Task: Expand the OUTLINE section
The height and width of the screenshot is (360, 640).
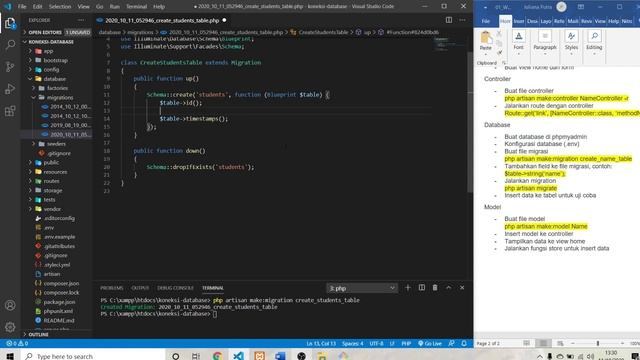Action: pyautogui.click(x=38, y=334)
